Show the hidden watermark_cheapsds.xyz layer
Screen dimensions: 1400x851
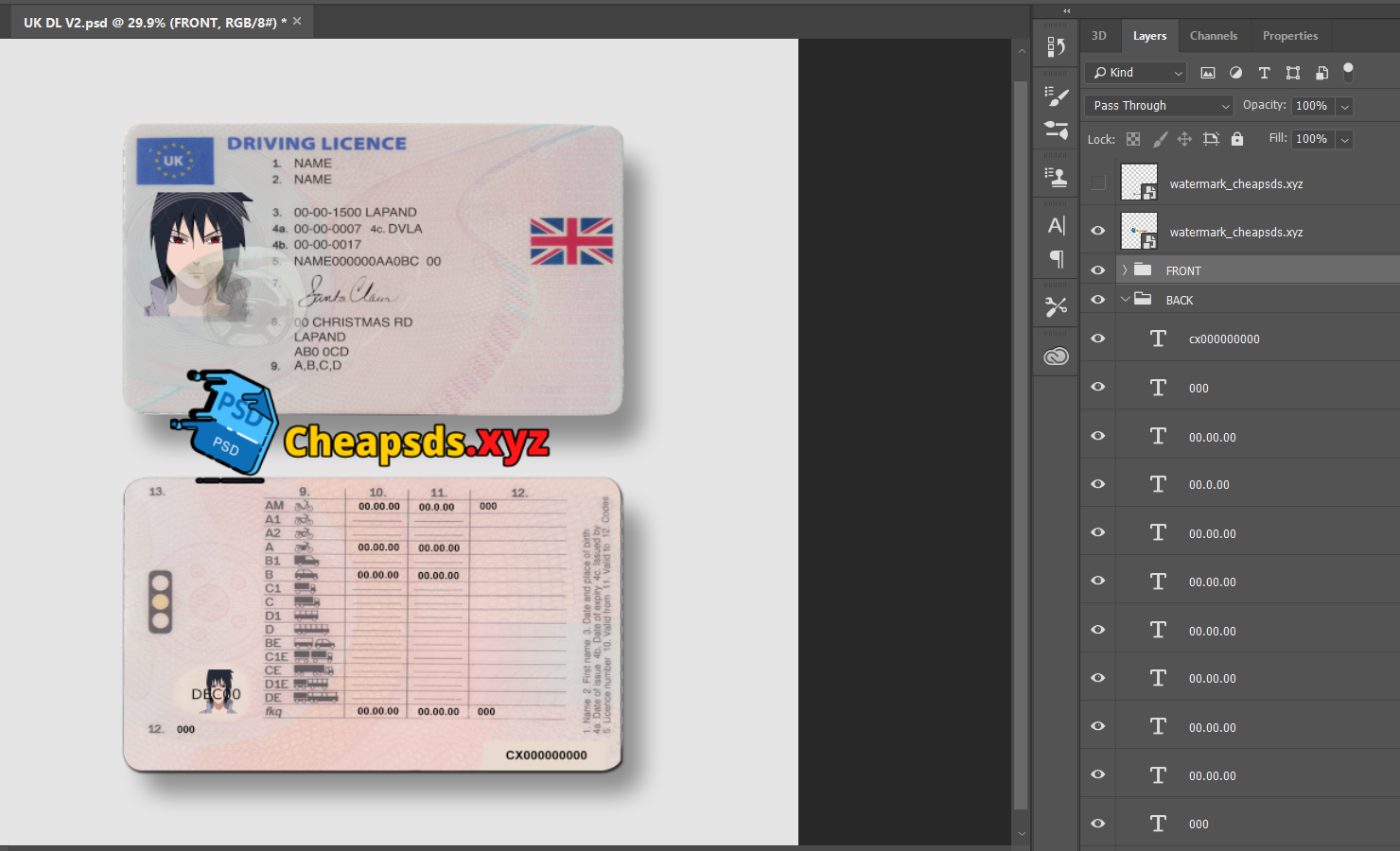click(x=1098, y=182)
